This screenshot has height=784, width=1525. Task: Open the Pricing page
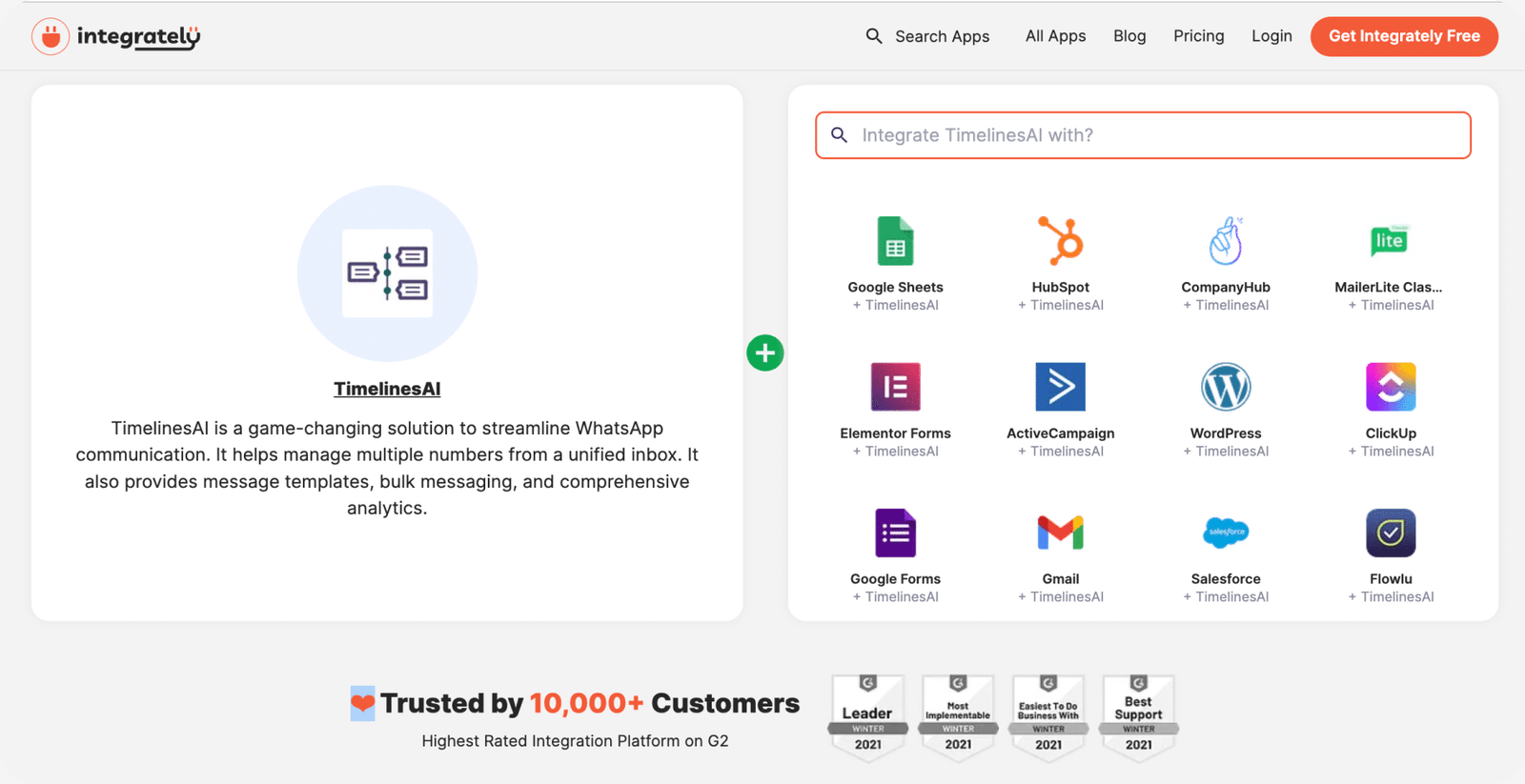tap(1198, 36)
